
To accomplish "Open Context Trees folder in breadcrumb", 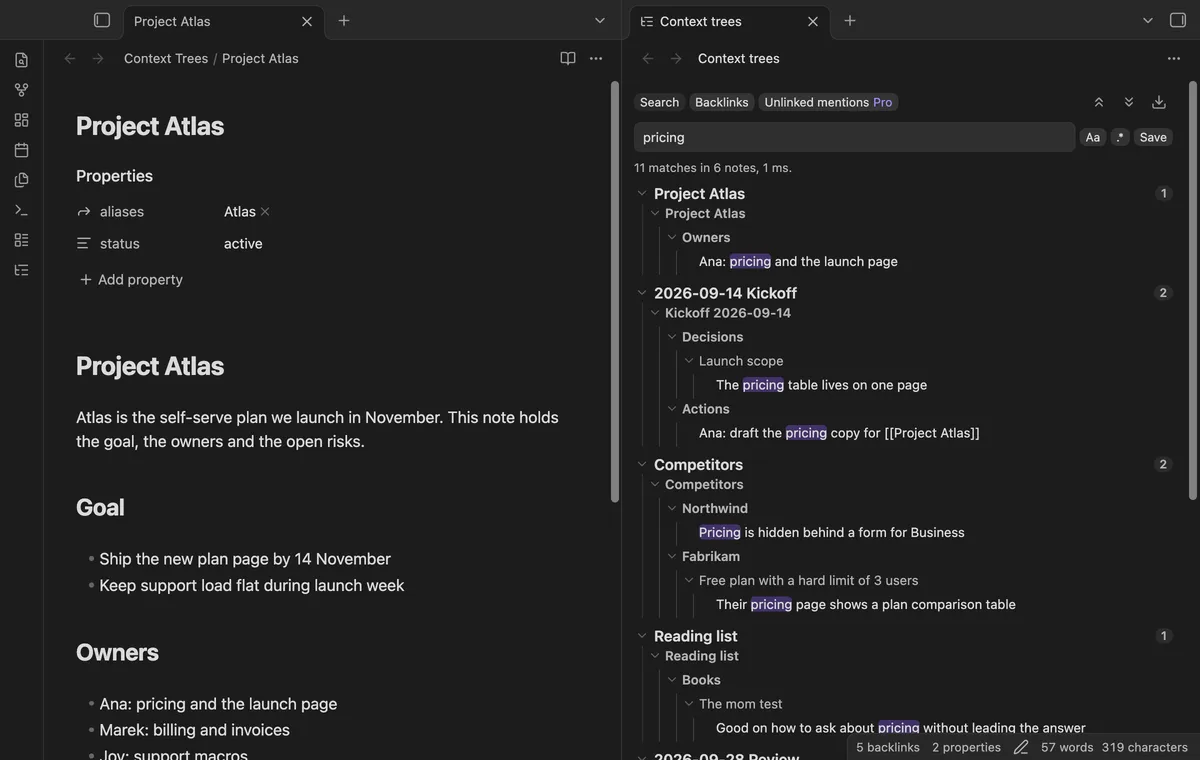I will point(166,58).
